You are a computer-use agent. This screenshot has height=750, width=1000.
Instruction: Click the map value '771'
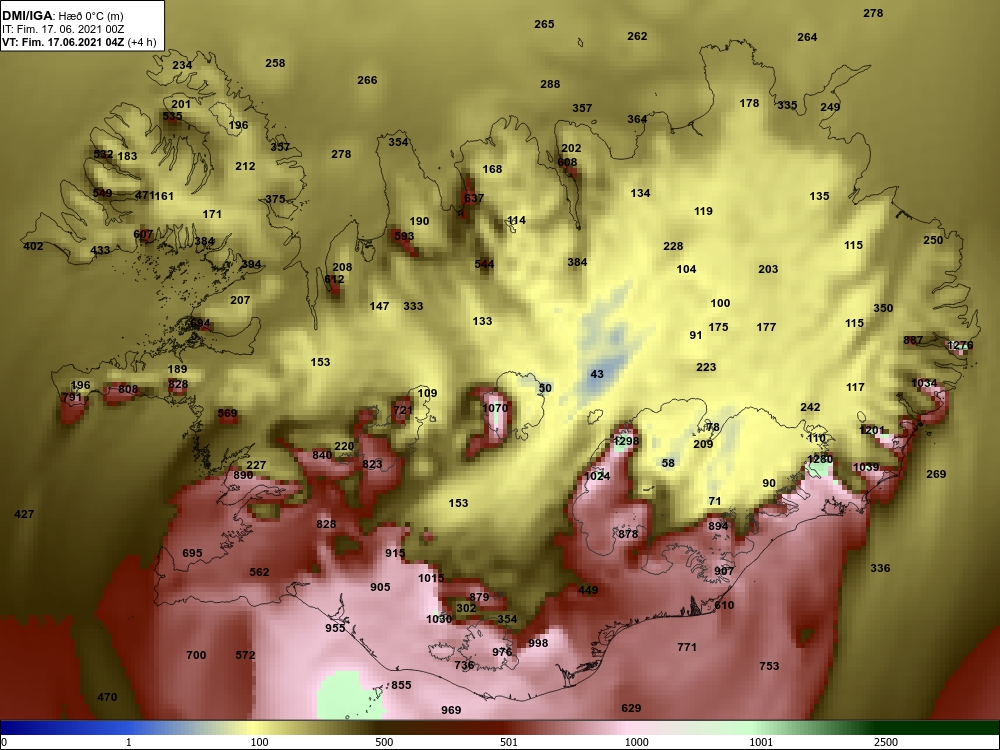(687, 647)
